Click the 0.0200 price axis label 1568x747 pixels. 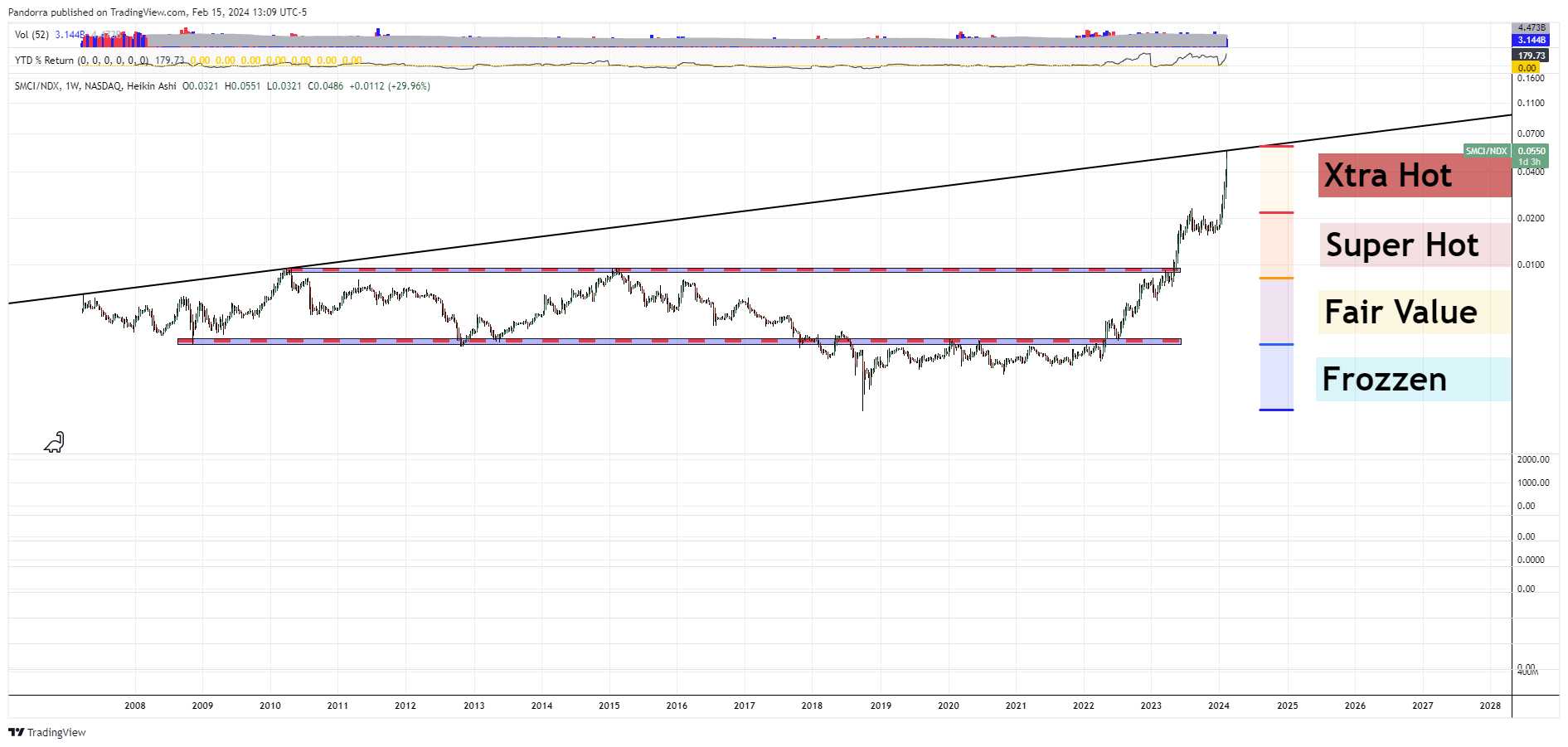(1531, 218)
